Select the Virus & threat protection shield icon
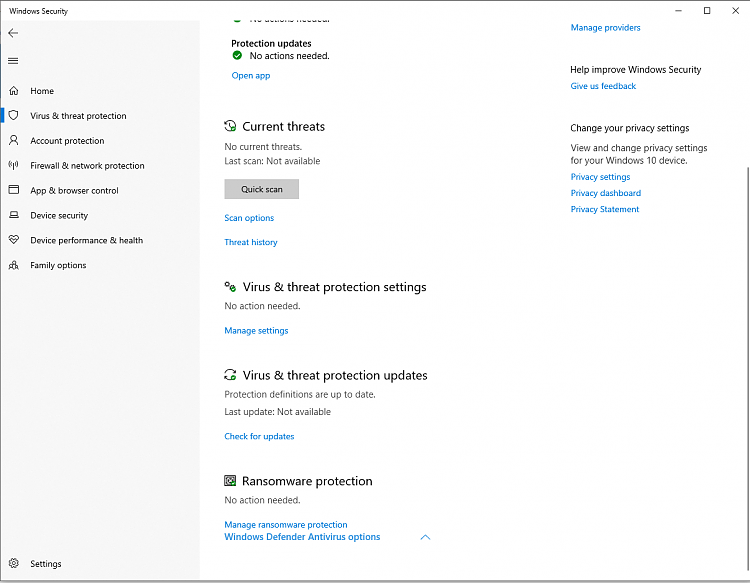The width and height of the screenshot is (750, 583). click(14, 116)
